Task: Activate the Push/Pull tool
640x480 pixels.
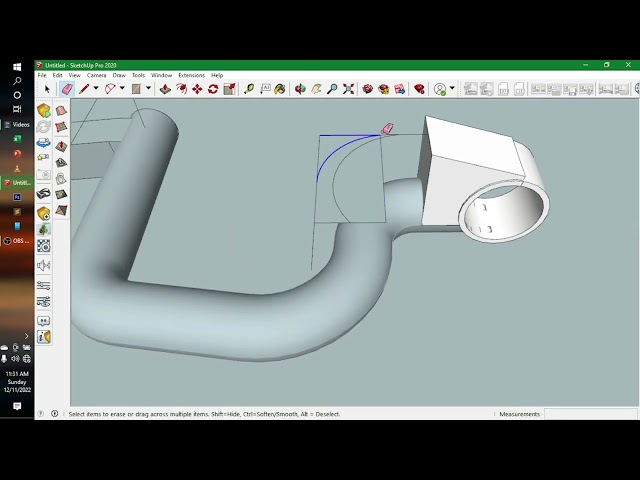Action: 165,89
